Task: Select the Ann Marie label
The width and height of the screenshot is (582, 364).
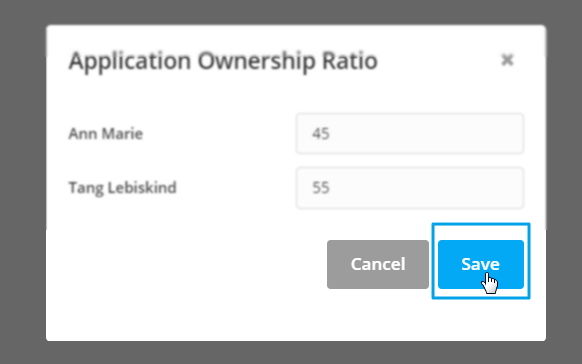Action: (x=106, y=134)
